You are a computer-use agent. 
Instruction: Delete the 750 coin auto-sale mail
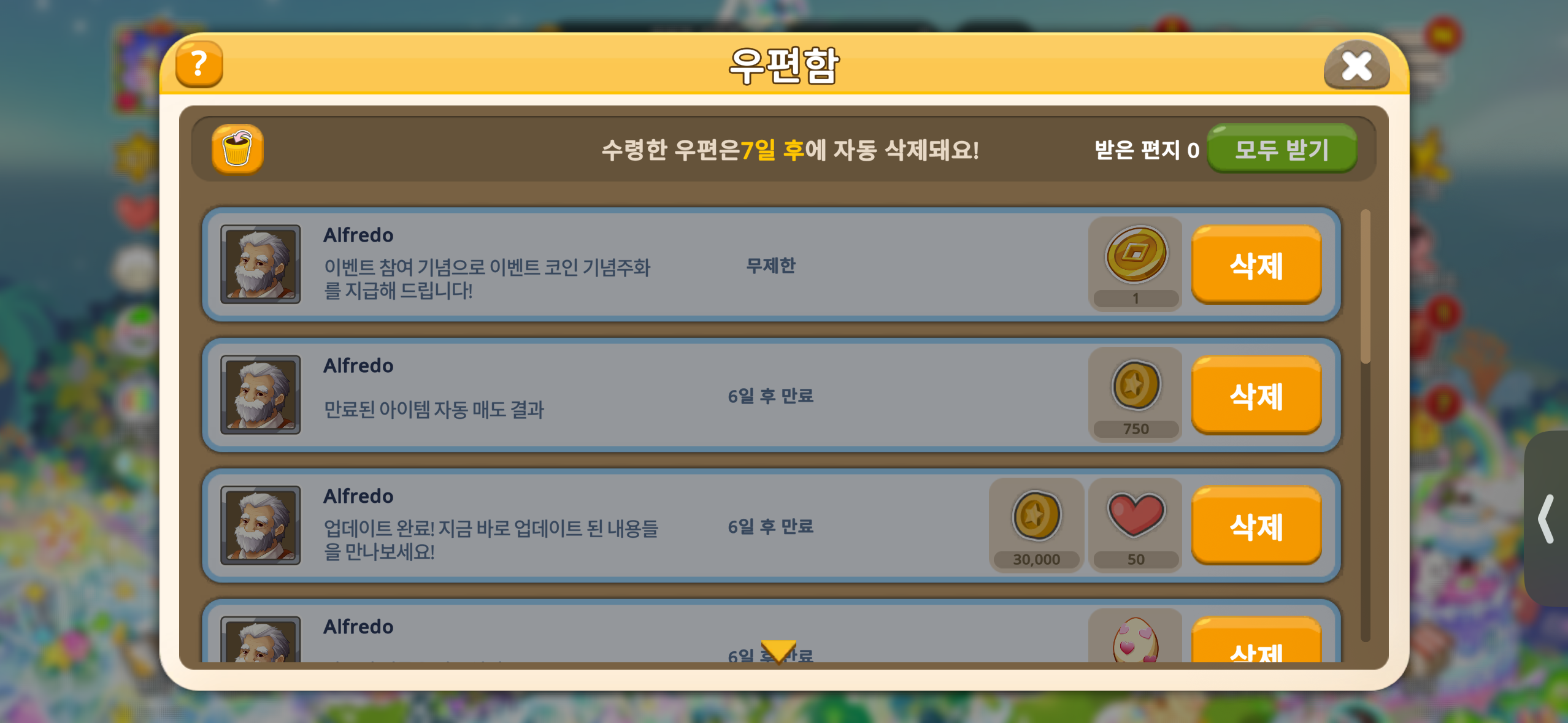1256,396
